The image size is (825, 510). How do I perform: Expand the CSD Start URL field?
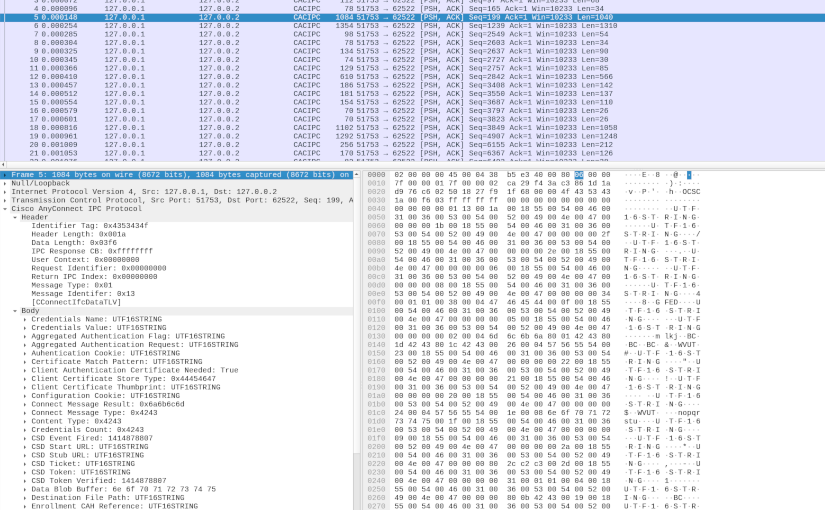tap(25, 446)
